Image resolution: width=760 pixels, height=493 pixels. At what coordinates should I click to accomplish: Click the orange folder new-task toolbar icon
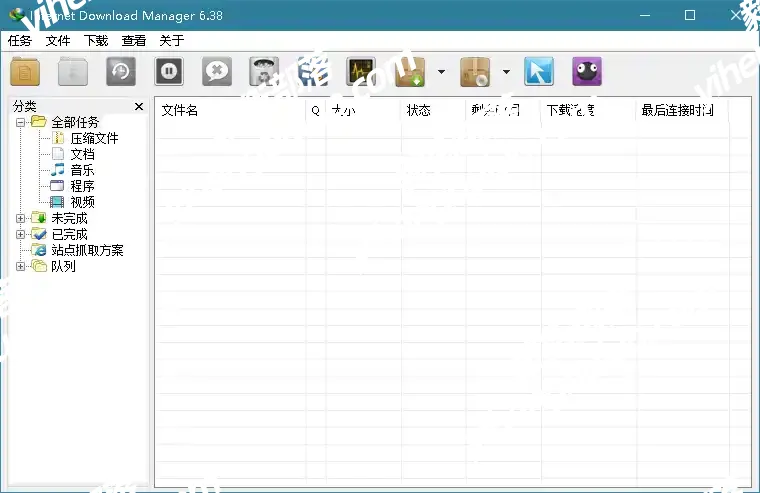tap(25, 72)
